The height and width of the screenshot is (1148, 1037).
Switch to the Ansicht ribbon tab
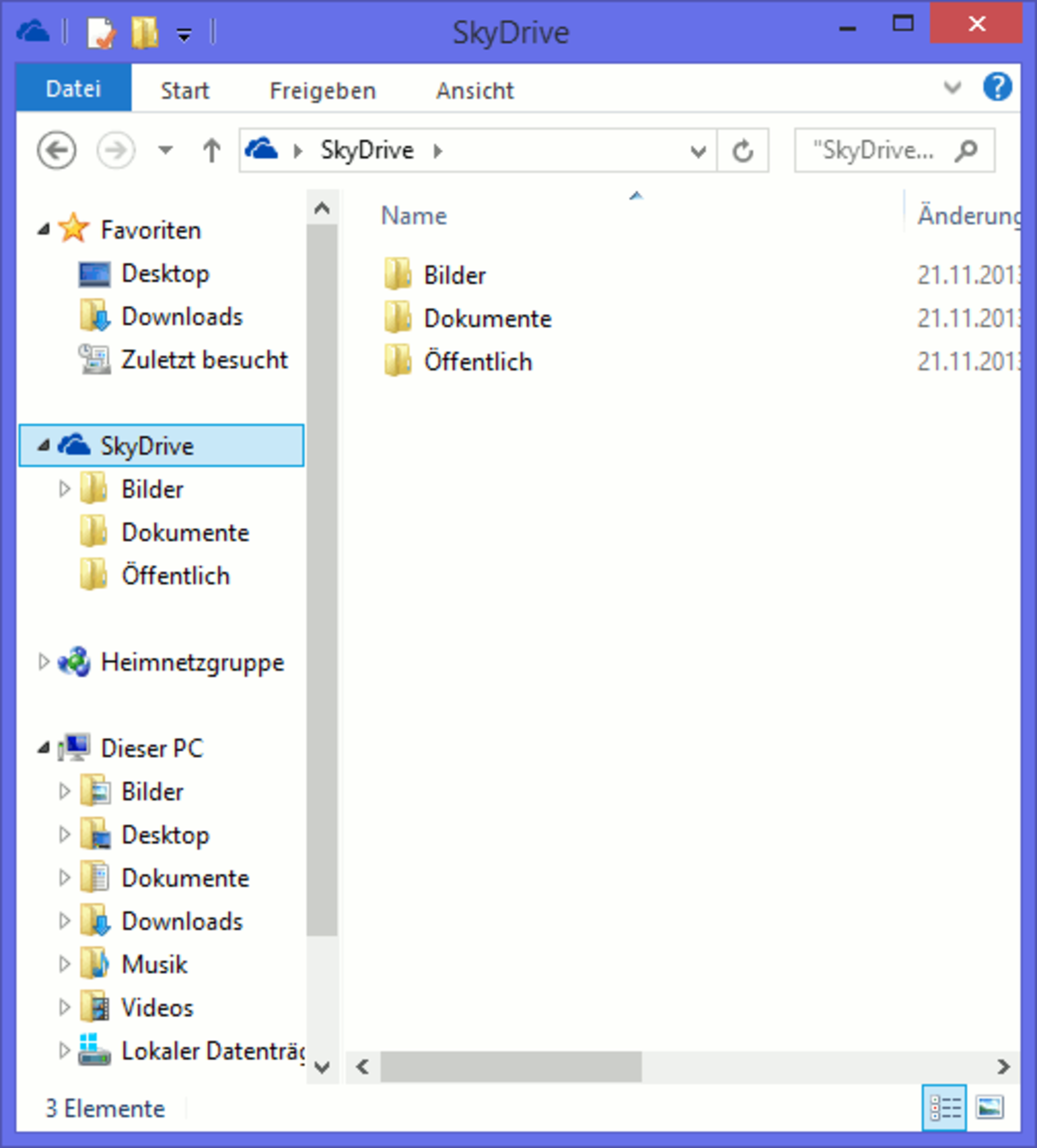tap(475, 91)
